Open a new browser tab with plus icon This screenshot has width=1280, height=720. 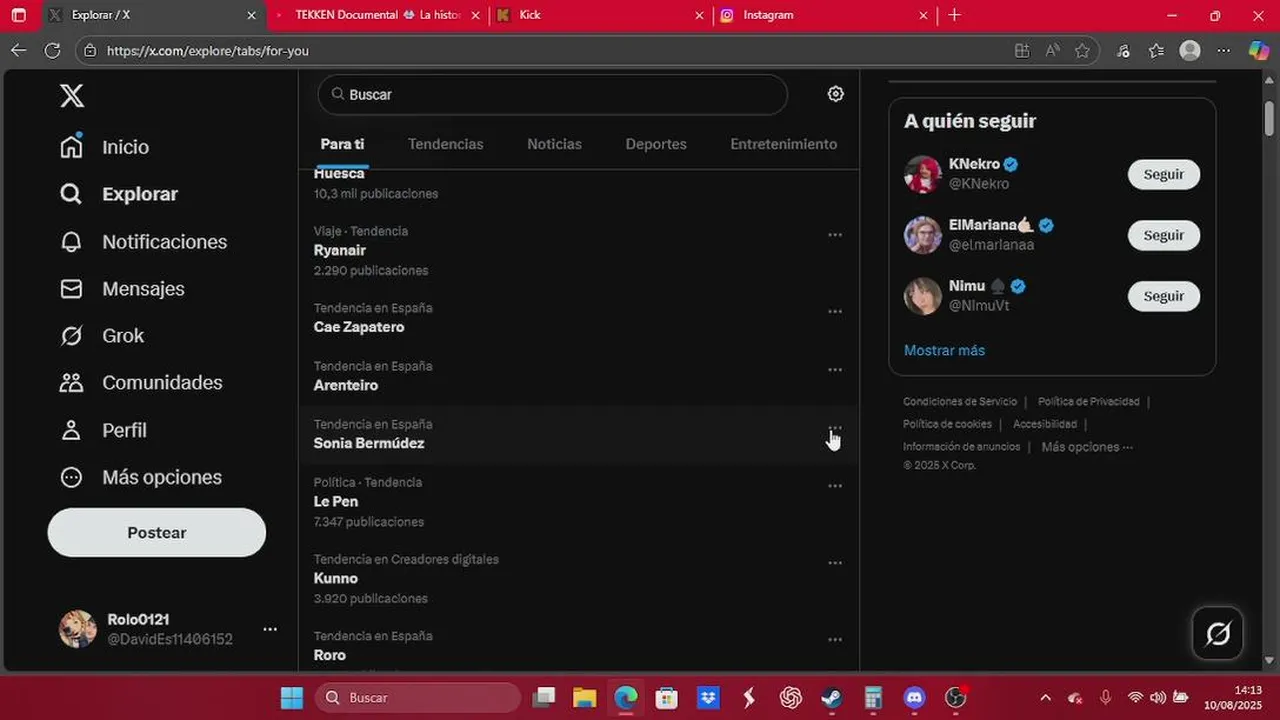[954, 15]
